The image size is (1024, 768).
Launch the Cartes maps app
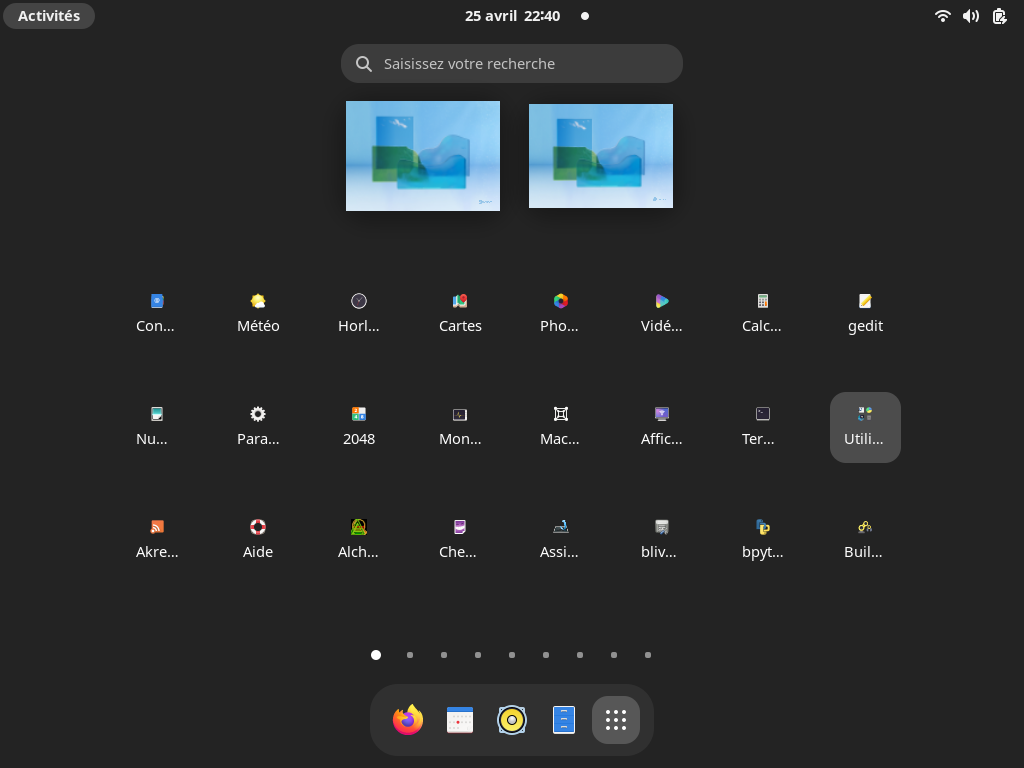tap(460, 301)
